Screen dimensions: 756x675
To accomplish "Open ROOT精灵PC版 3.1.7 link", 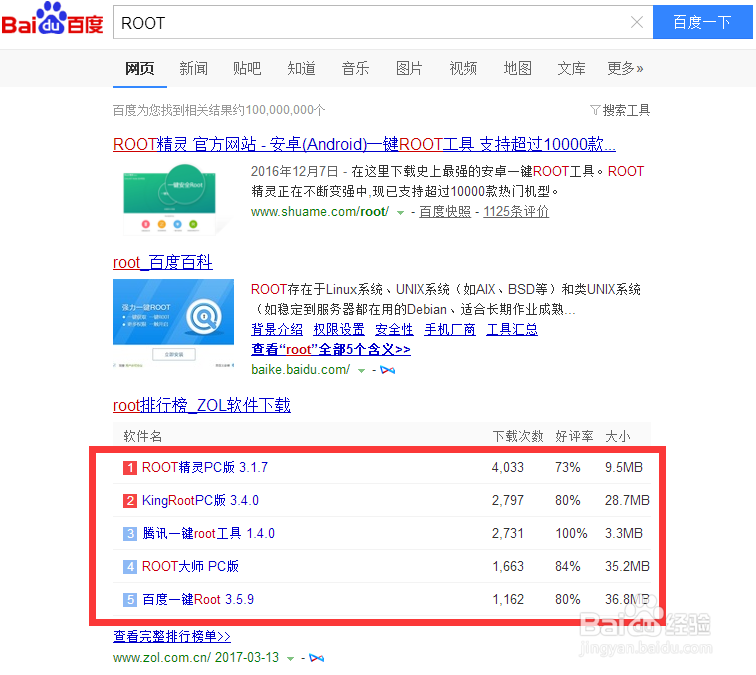I will pyautogui.click(x=205, y=467).
